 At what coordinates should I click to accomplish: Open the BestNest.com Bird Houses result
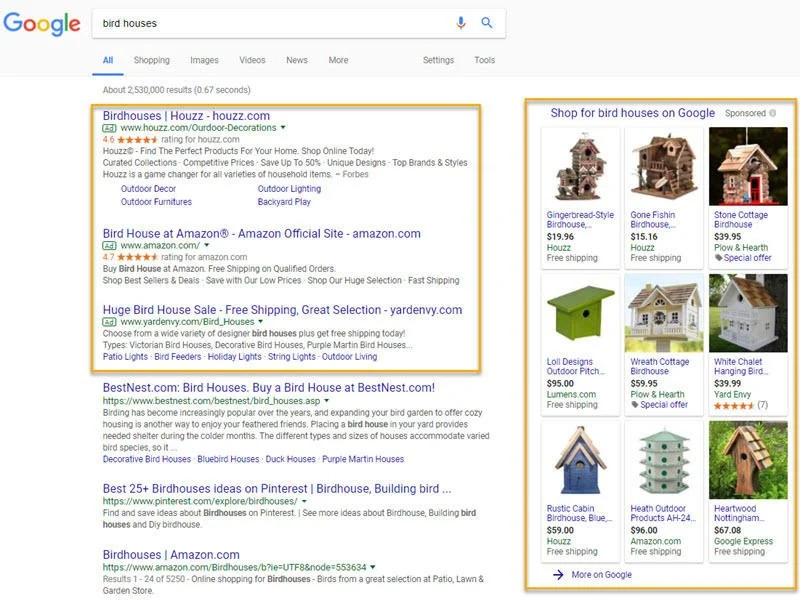pyautogui.click(x=269, y=388)
